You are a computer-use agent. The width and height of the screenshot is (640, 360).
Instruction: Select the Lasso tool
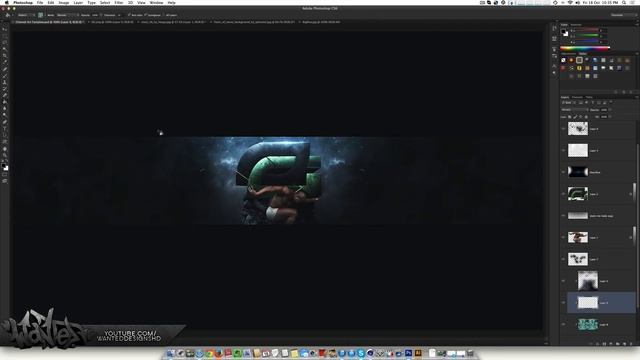tap(5, 42)
